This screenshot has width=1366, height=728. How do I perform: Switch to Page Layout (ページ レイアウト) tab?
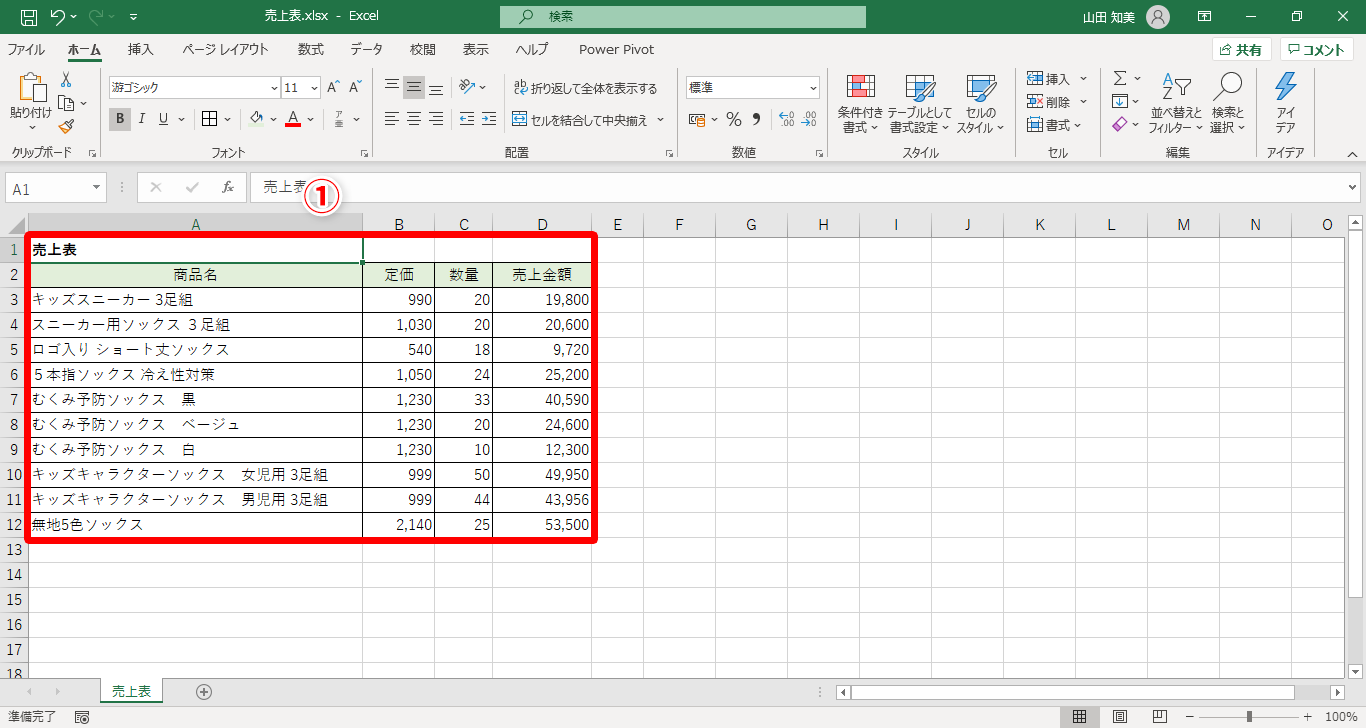tap(225, 49)
